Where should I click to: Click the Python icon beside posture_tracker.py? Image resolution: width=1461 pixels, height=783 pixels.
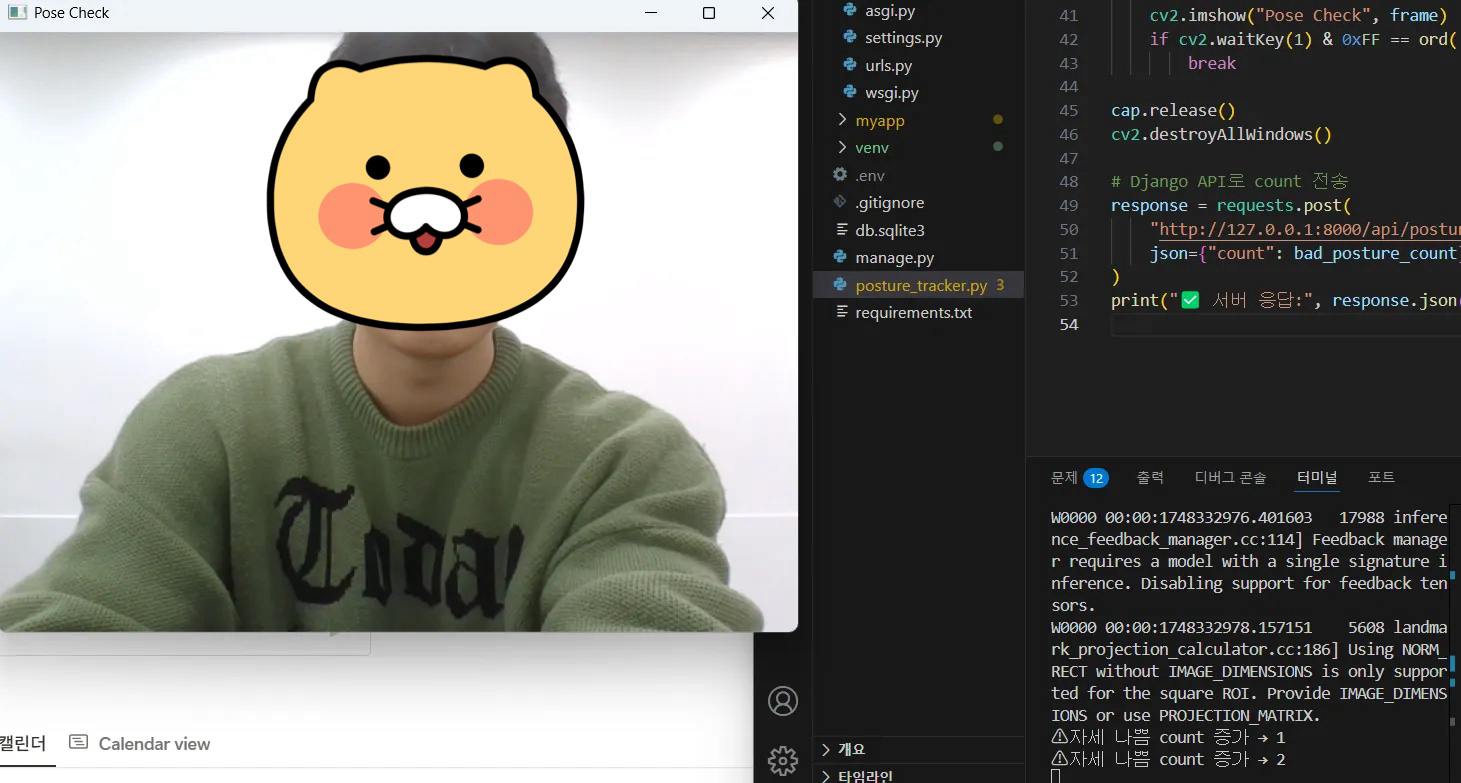pos(840,285)
